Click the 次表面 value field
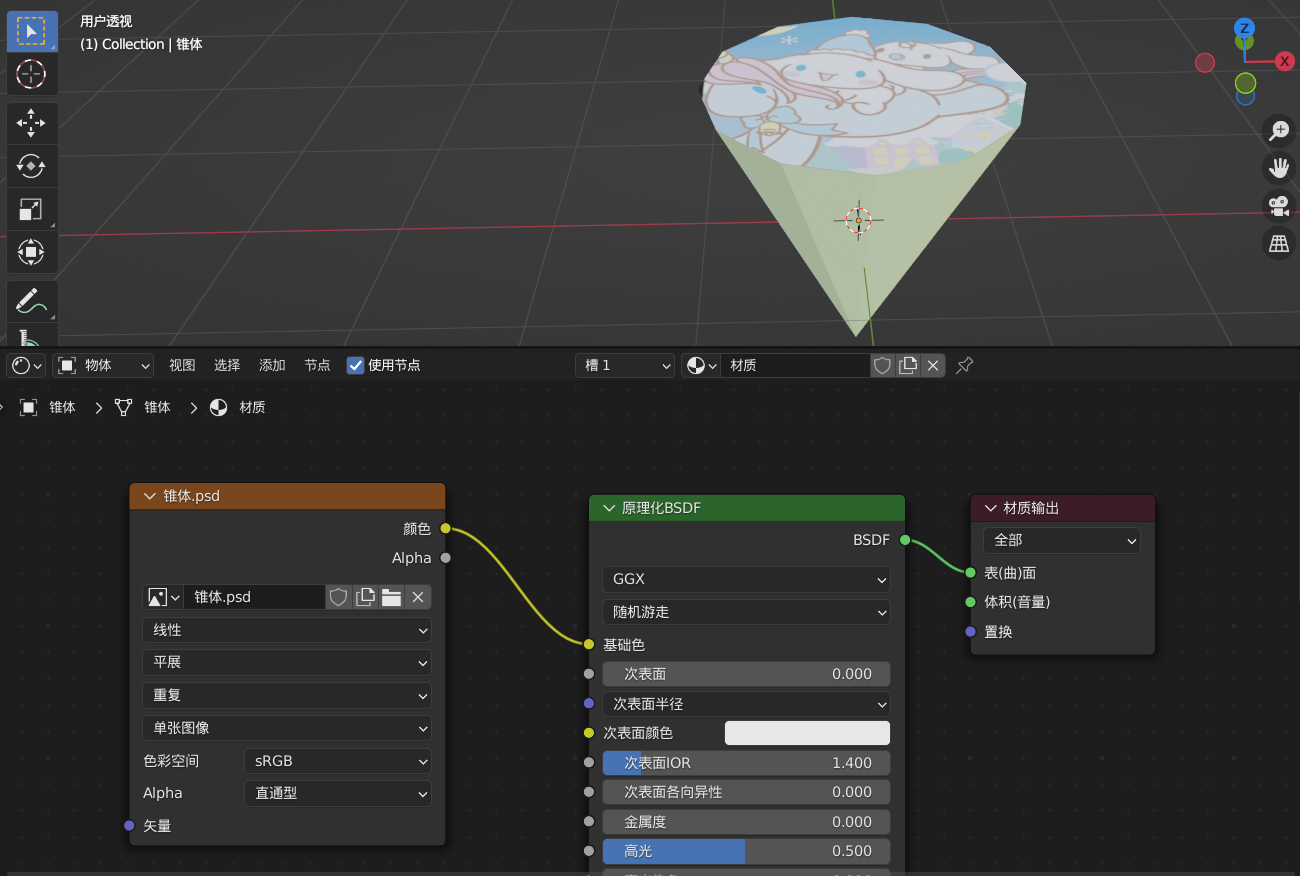Screen dimensions: 1300x876 click(746, 674)
